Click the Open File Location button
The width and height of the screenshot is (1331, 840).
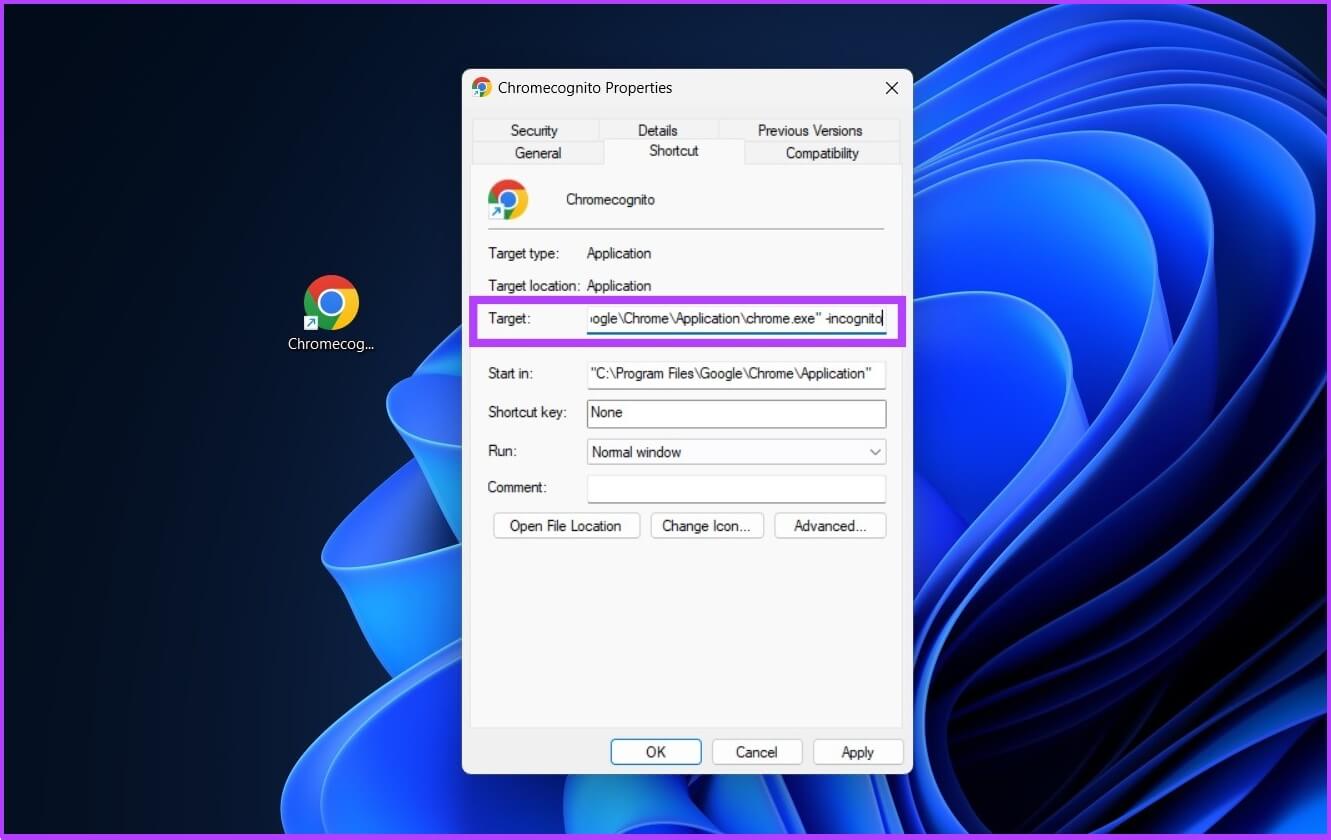pyautogui.click(x=566, y=526)
